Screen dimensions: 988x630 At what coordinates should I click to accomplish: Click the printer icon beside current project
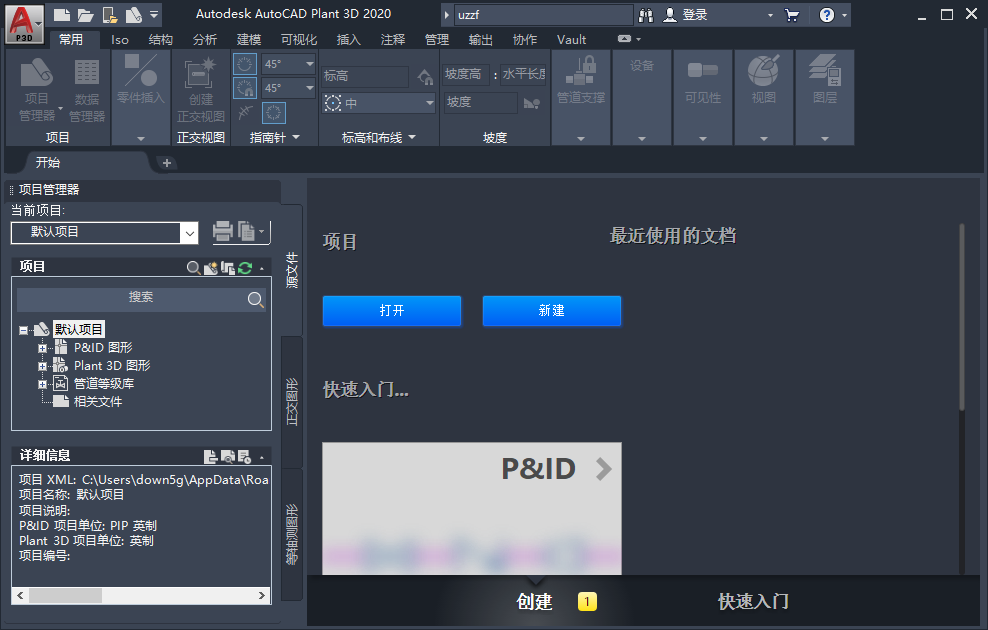pyautogui.click(x=222, y=232)
